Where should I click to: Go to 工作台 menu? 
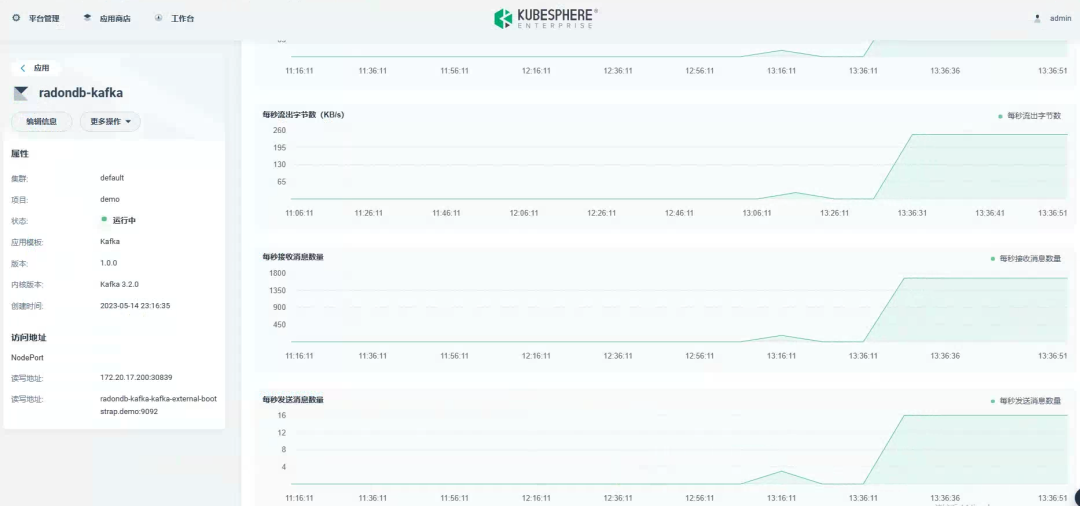[x=183, y=19]
